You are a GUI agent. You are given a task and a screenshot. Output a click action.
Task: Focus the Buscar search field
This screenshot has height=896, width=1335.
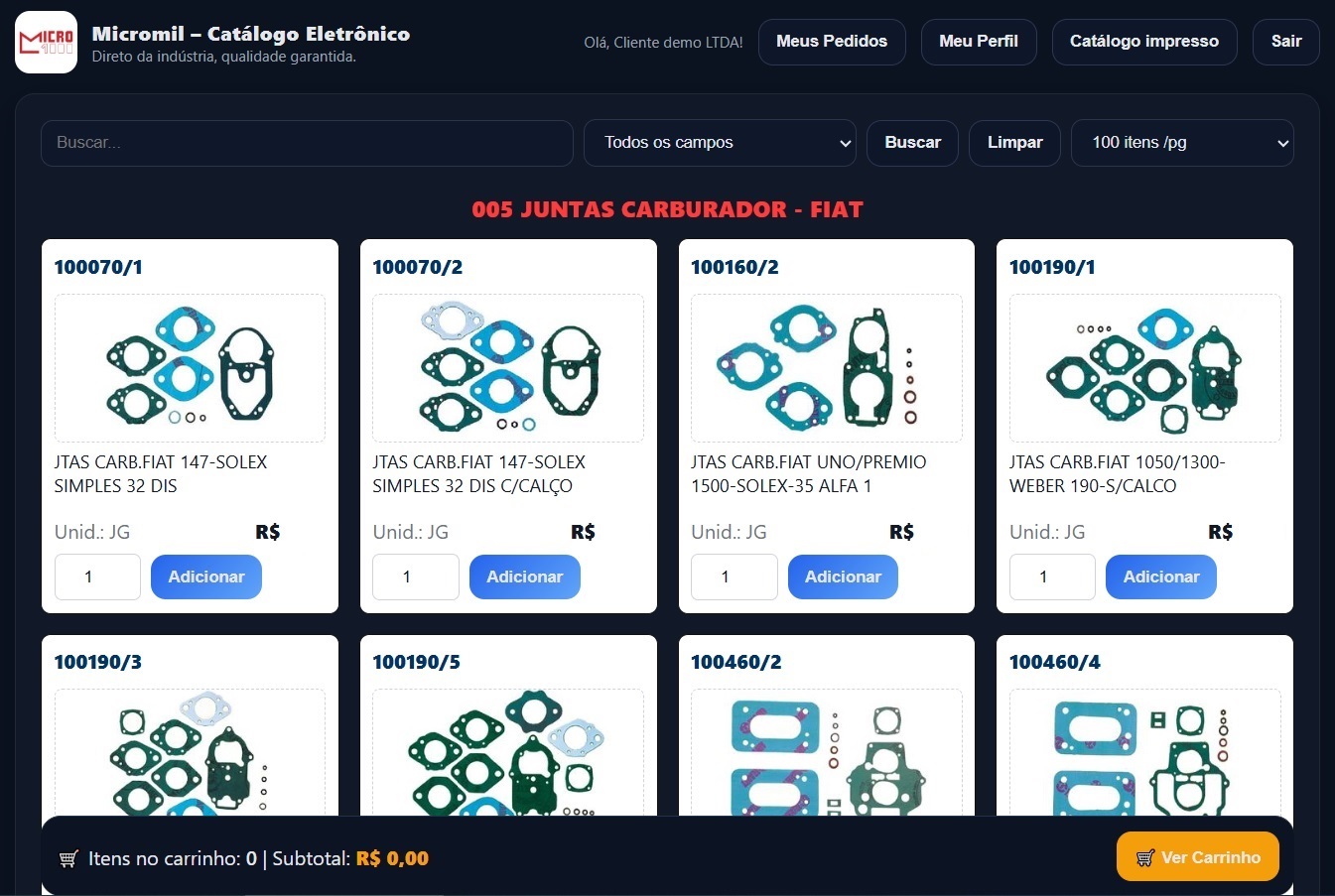pyautogui.click(x=307, y=143)
